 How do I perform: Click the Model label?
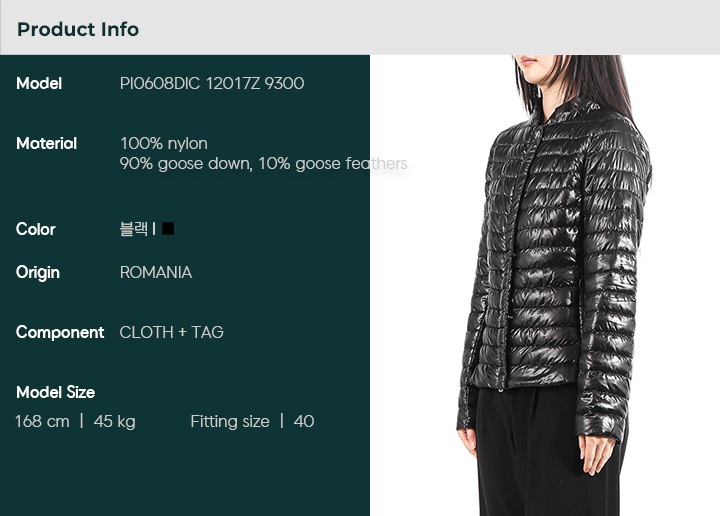pos(39,84)
